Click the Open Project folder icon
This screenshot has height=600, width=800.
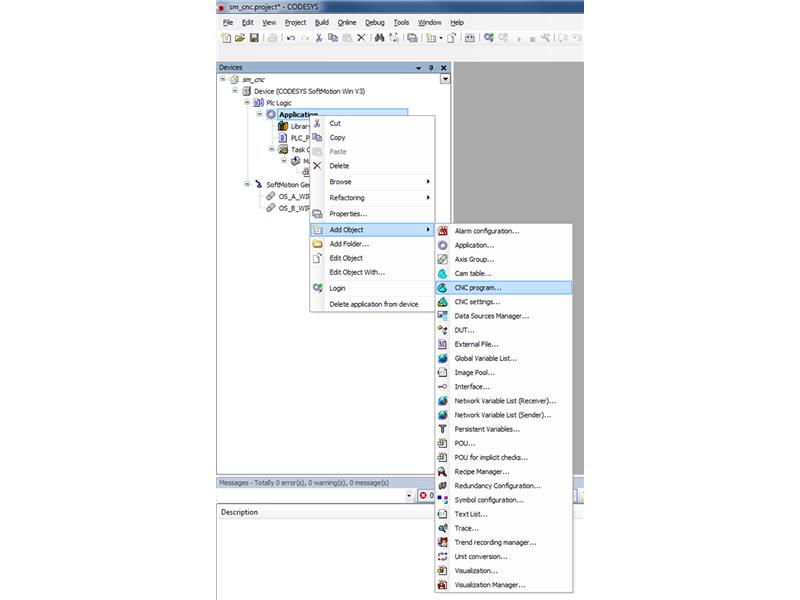pyautogui.click(x=240, y=38)
